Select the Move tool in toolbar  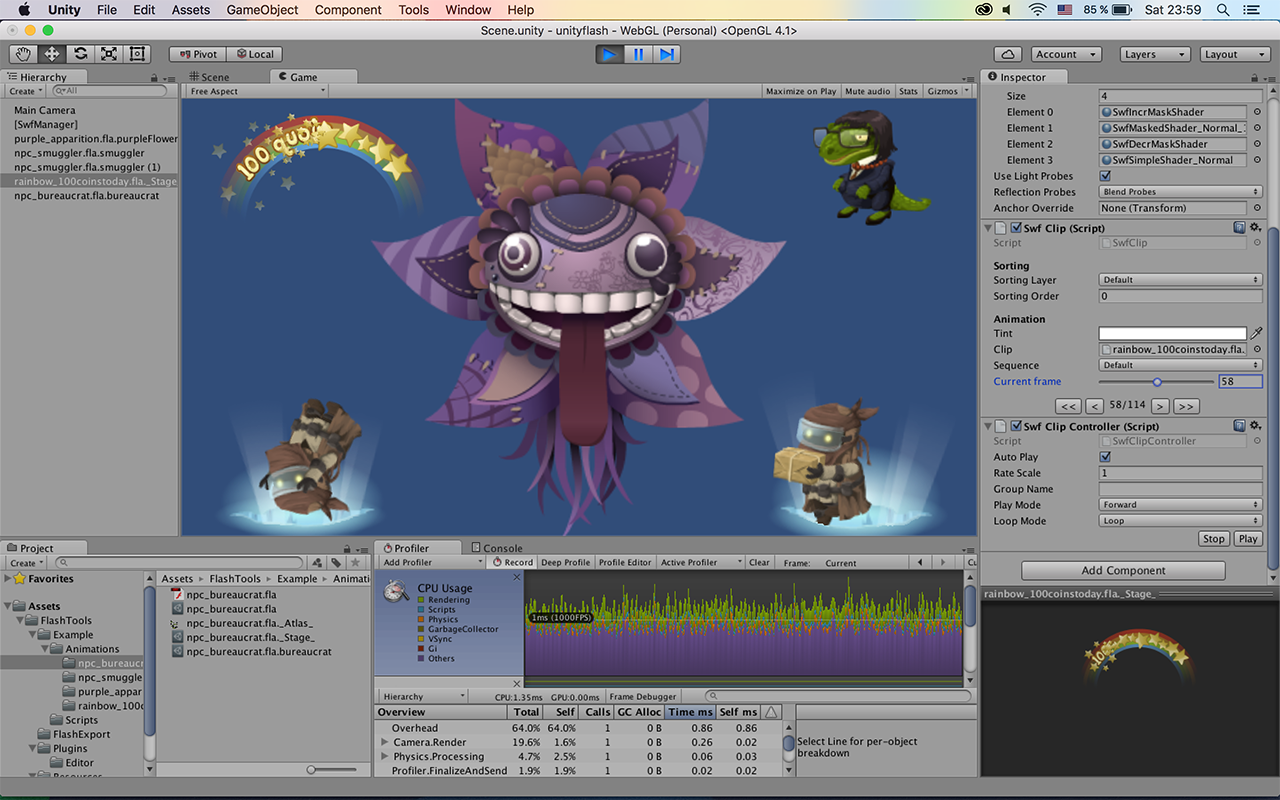point(51,54)
